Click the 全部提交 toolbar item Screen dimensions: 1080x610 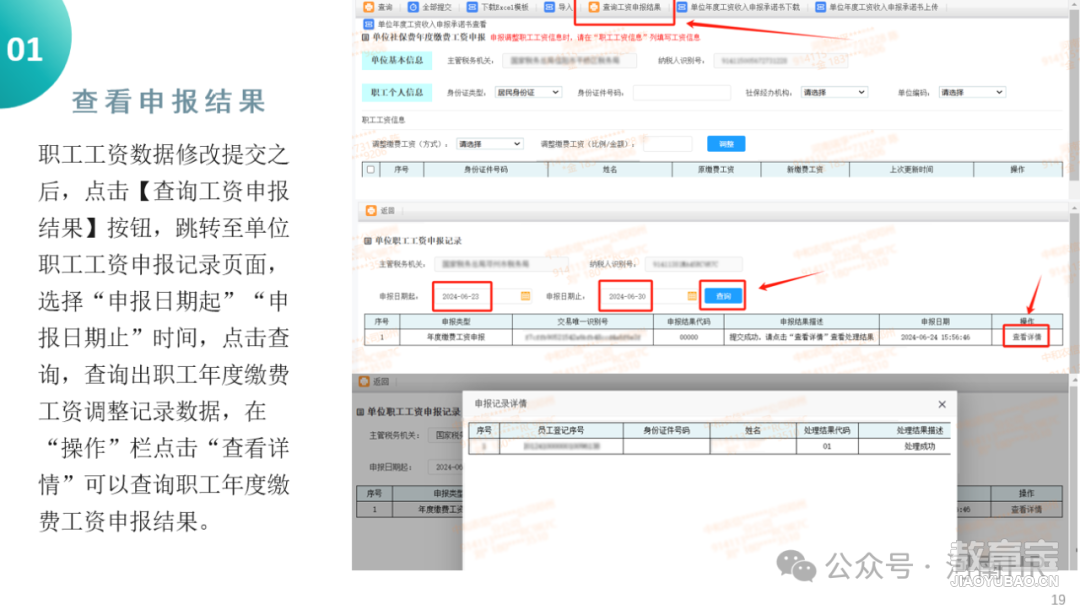pyautogui.click(x=430, y=7)
